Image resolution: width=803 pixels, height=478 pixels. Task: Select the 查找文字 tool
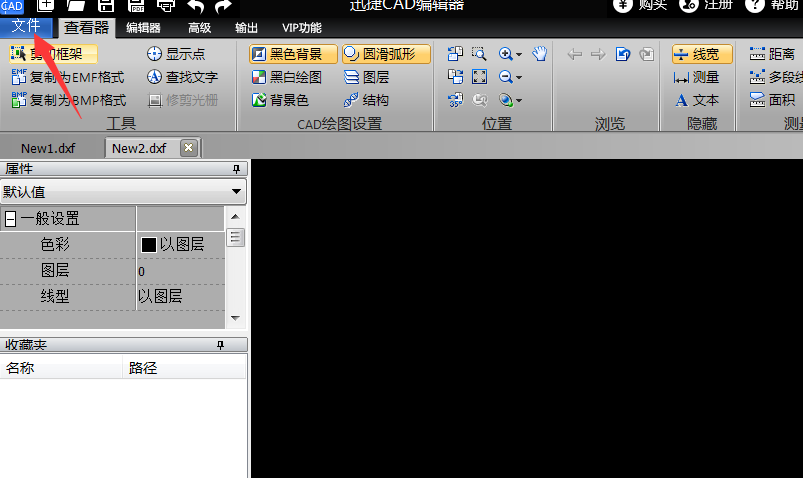pyautogui.click(x=182, y=77)
